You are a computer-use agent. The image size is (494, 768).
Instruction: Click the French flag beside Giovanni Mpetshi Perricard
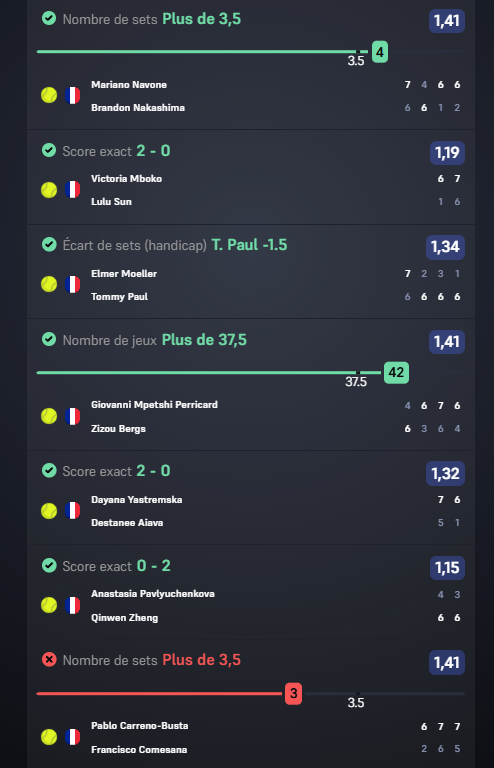pyautogui.click(x=72, y=416)
